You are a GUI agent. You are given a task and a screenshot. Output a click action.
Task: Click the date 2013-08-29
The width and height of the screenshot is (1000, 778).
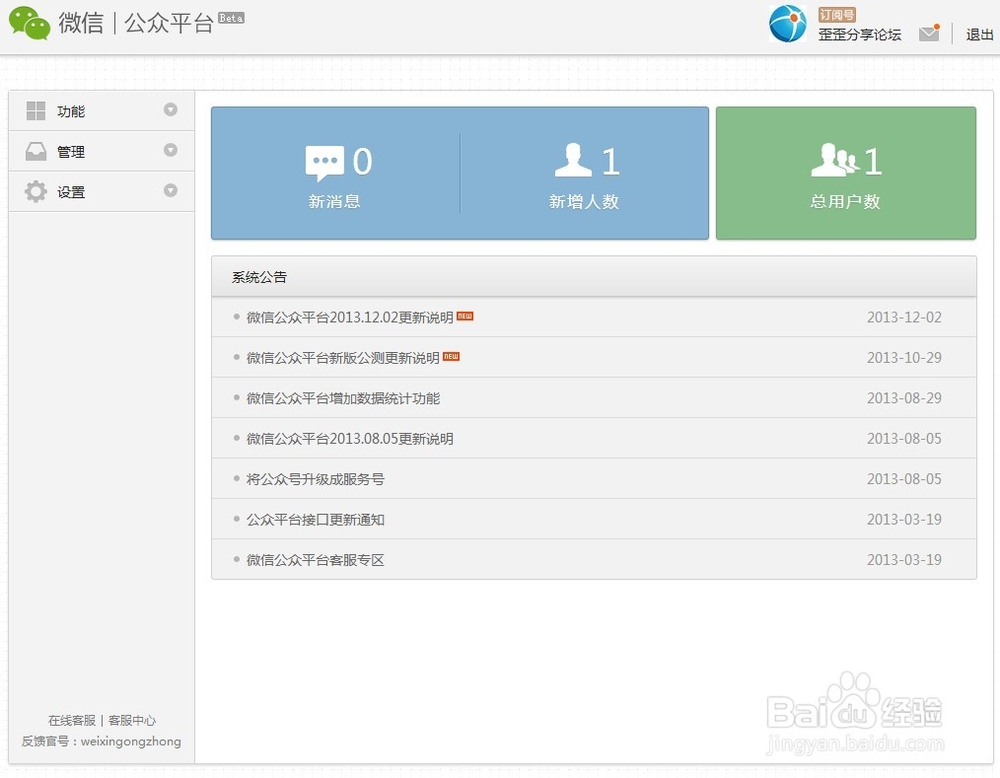pyautogui.click(x=904, y=398)
